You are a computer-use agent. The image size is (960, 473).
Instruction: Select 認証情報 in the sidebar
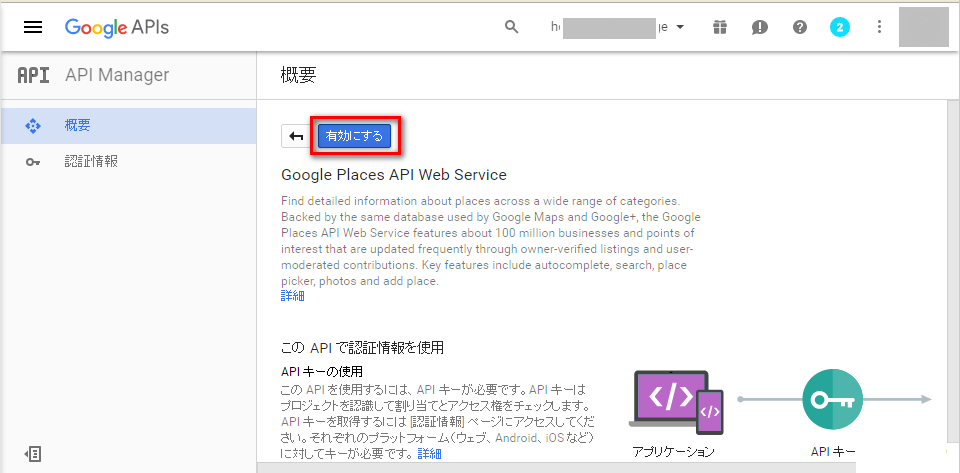tap(129, 162)
